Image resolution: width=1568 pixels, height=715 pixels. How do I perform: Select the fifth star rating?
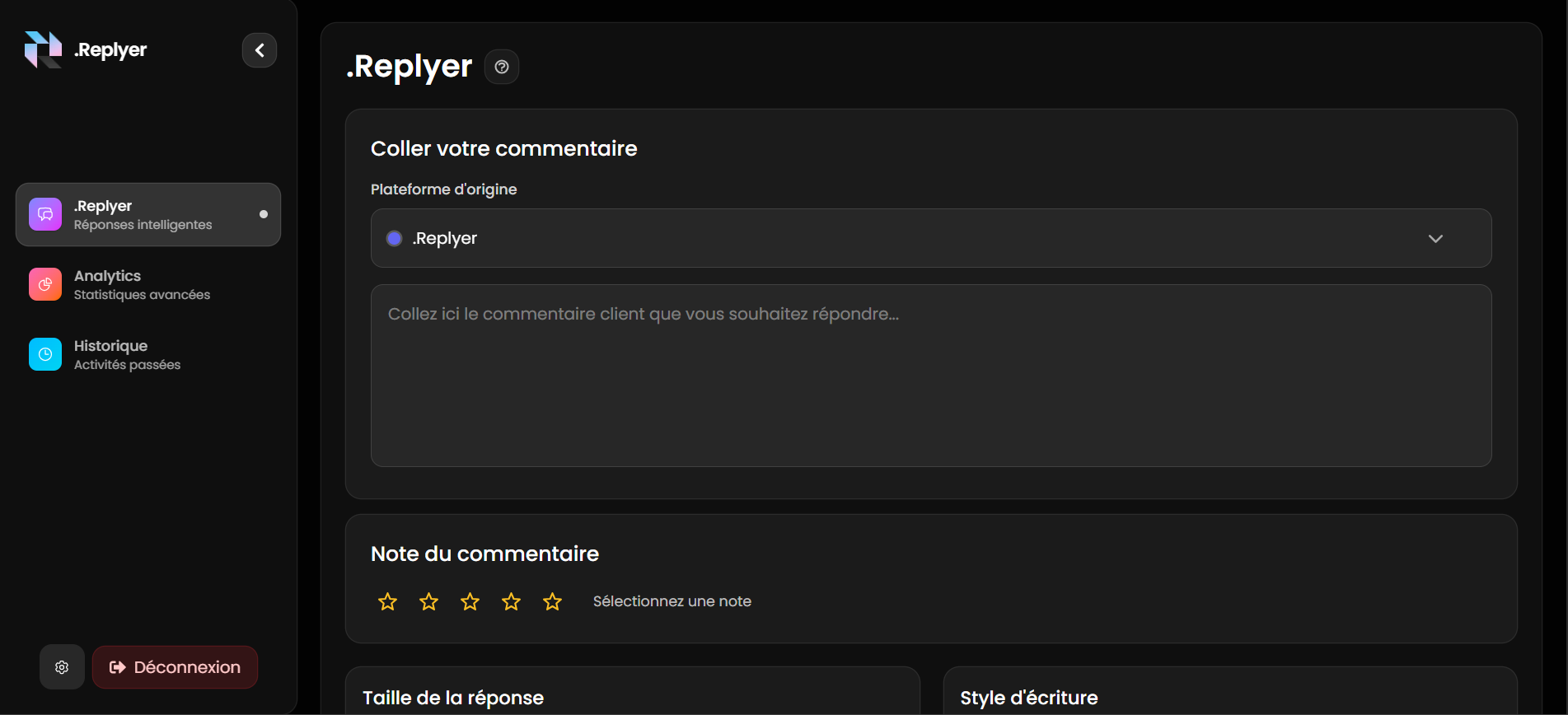(x=552, y=602)
